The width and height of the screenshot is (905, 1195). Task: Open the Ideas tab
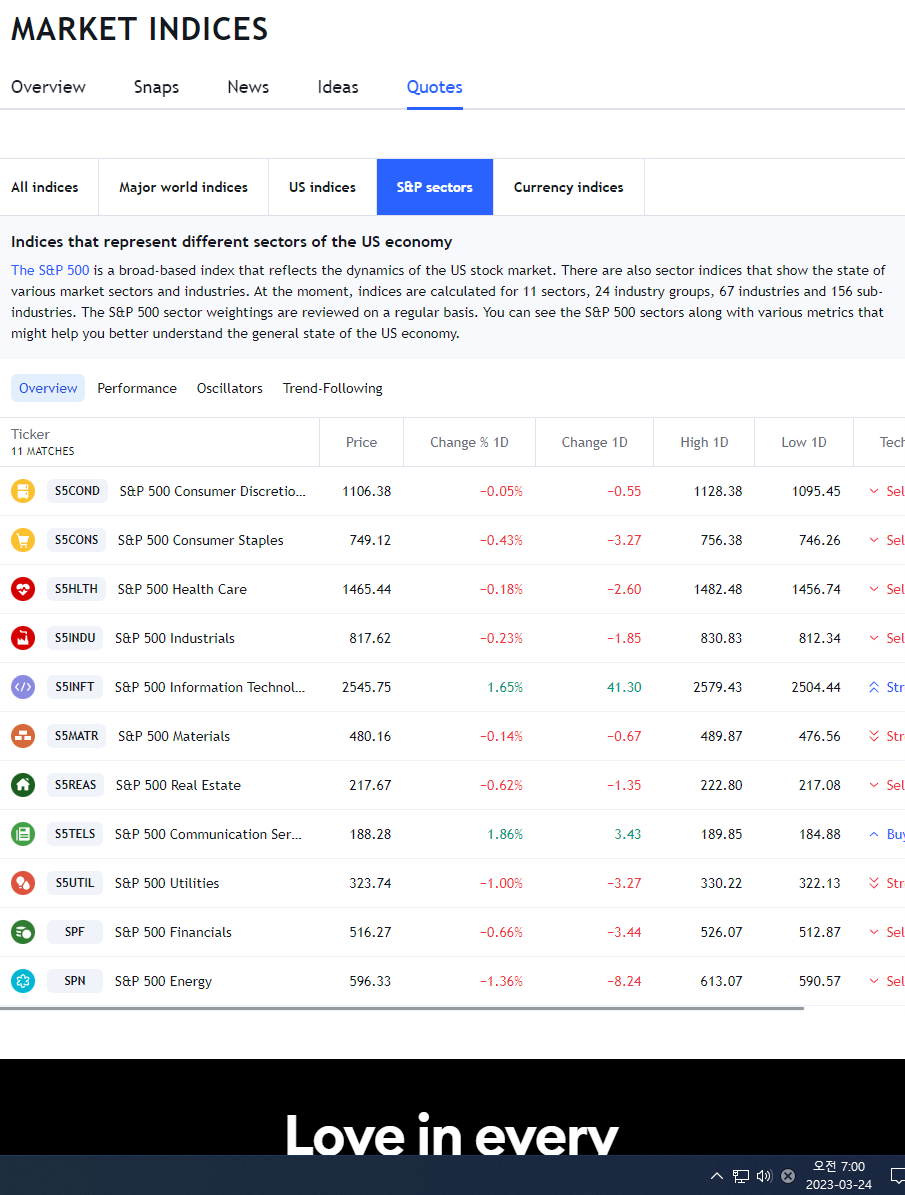[x=338, y=87]
